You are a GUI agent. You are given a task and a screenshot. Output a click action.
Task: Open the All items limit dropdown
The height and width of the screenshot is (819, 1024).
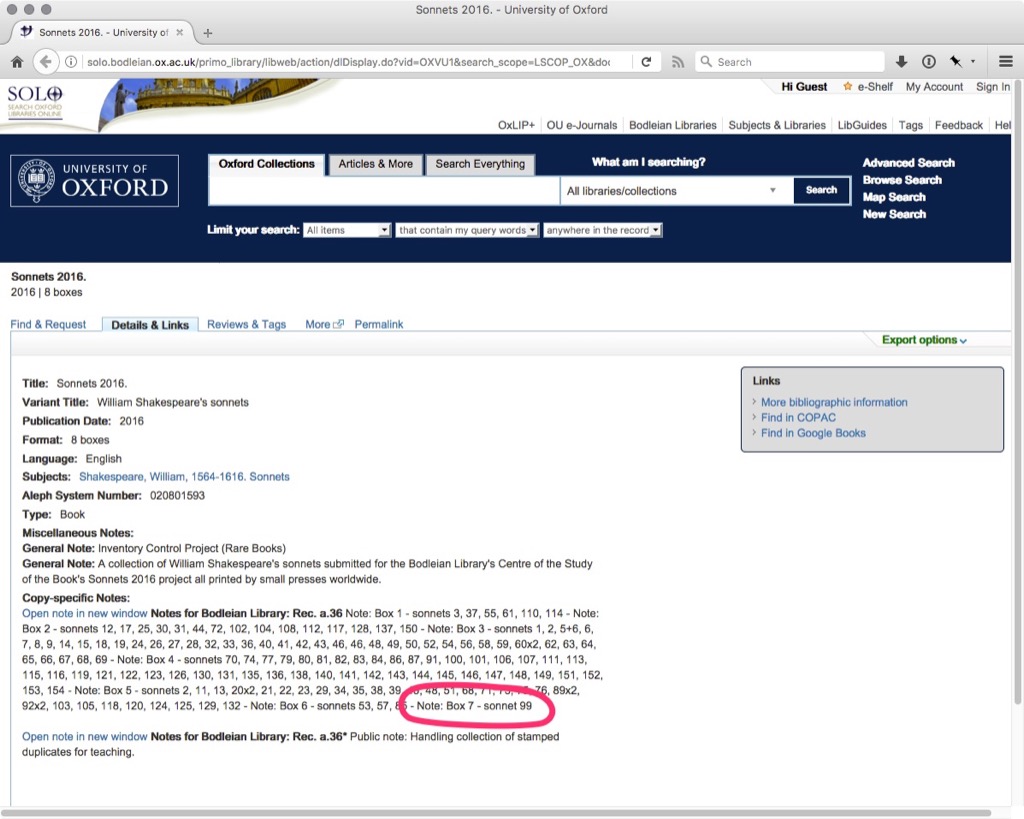pos(347,230)
